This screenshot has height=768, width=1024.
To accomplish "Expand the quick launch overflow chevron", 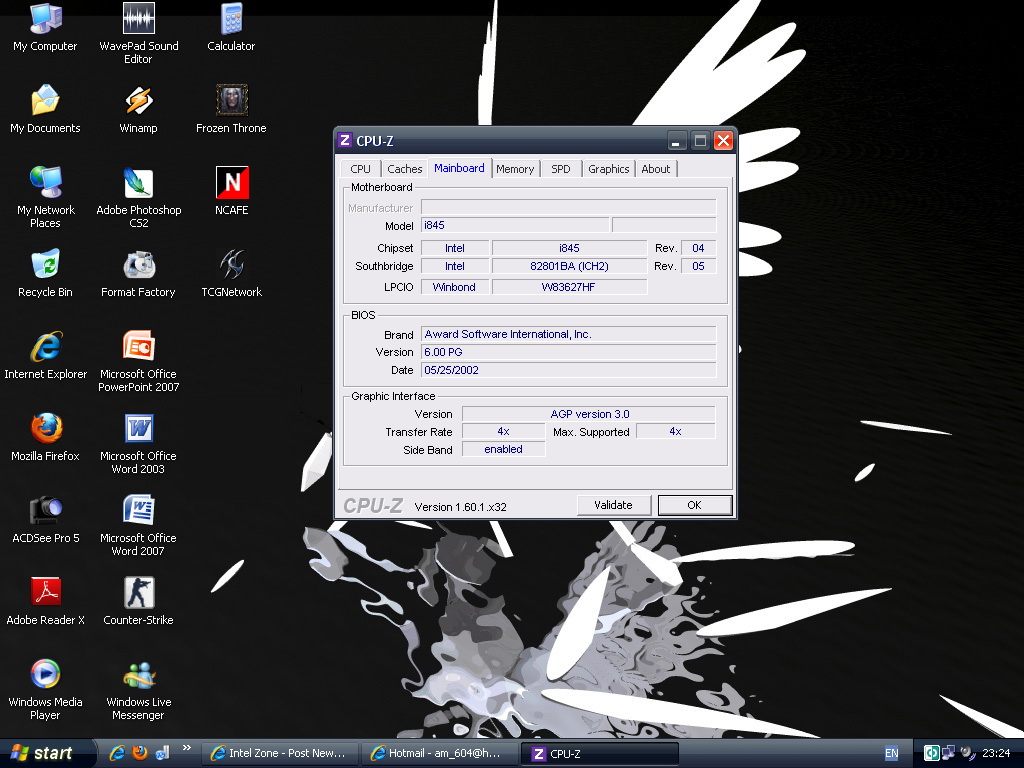I will coord(187,748).
